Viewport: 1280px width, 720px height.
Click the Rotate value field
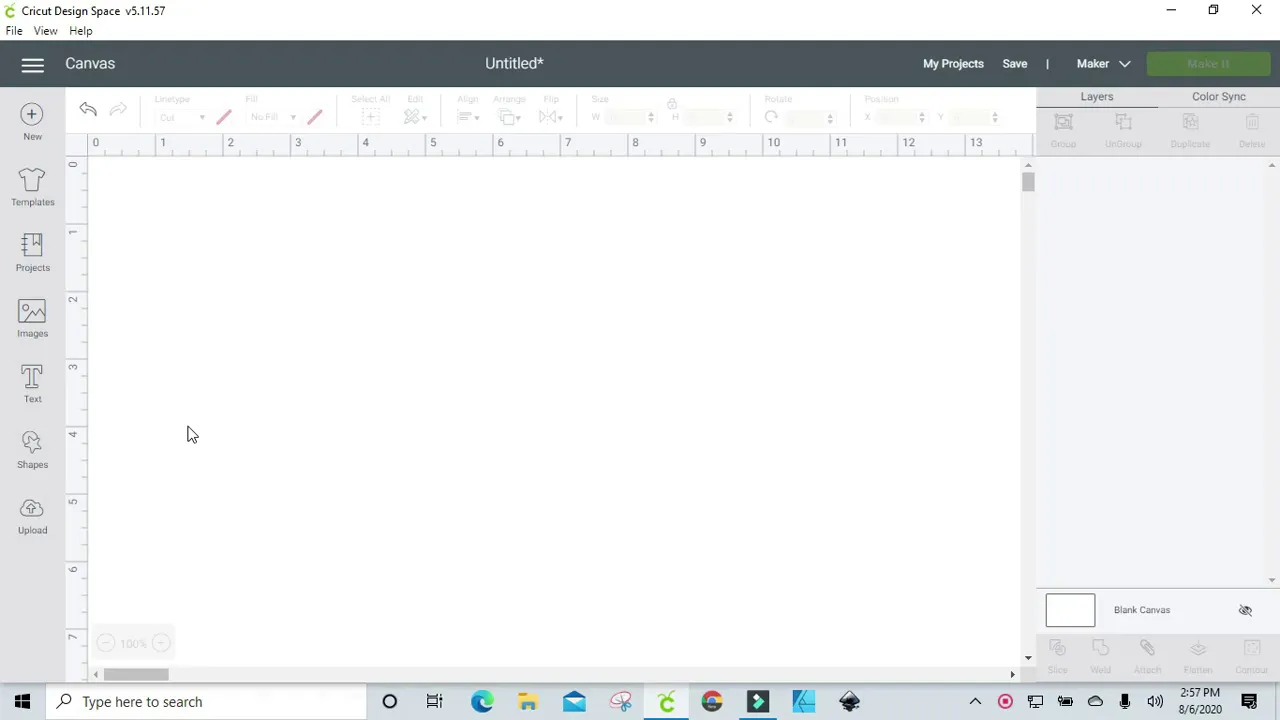[x=809, y=117]
